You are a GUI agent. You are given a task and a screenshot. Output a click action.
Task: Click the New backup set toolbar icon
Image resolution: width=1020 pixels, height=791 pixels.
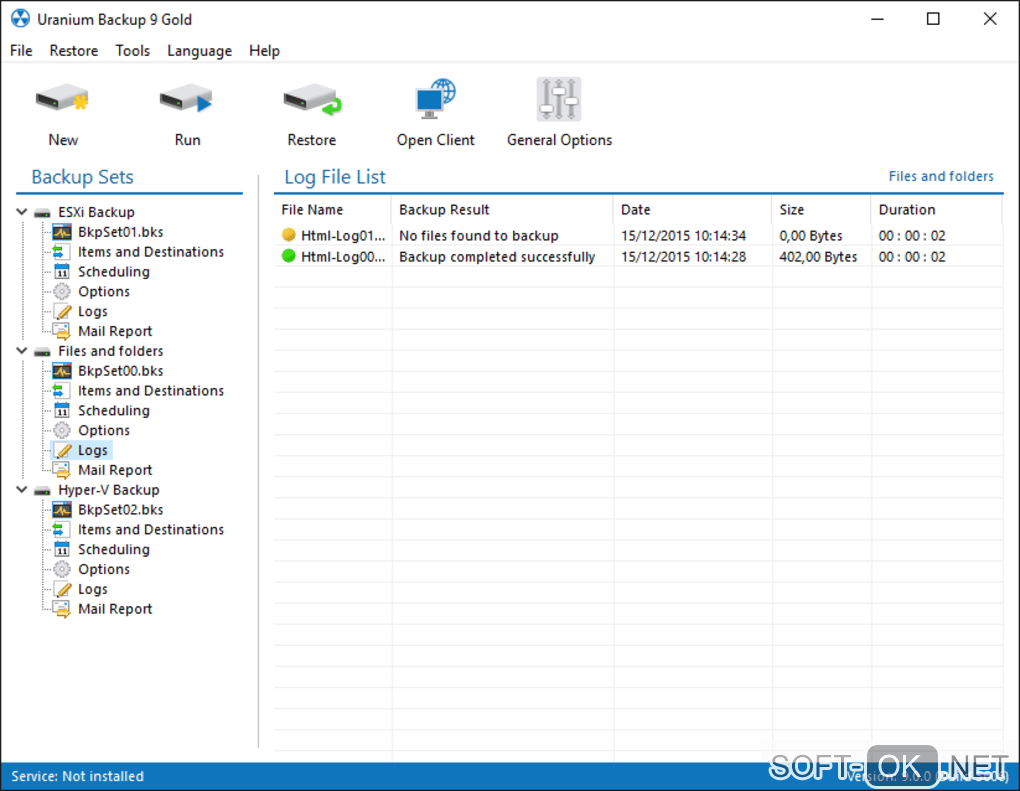[62, 99]
